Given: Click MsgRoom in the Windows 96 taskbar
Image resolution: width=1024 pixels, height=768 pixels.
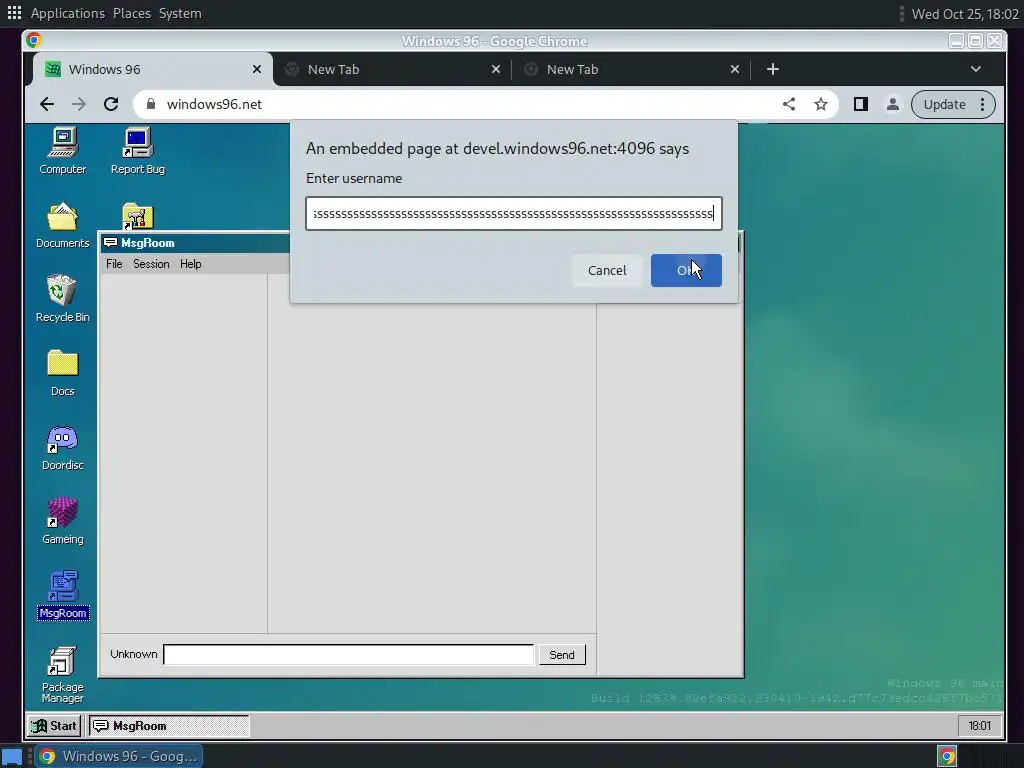Looking at the screenshot, I should coord(168,726).
